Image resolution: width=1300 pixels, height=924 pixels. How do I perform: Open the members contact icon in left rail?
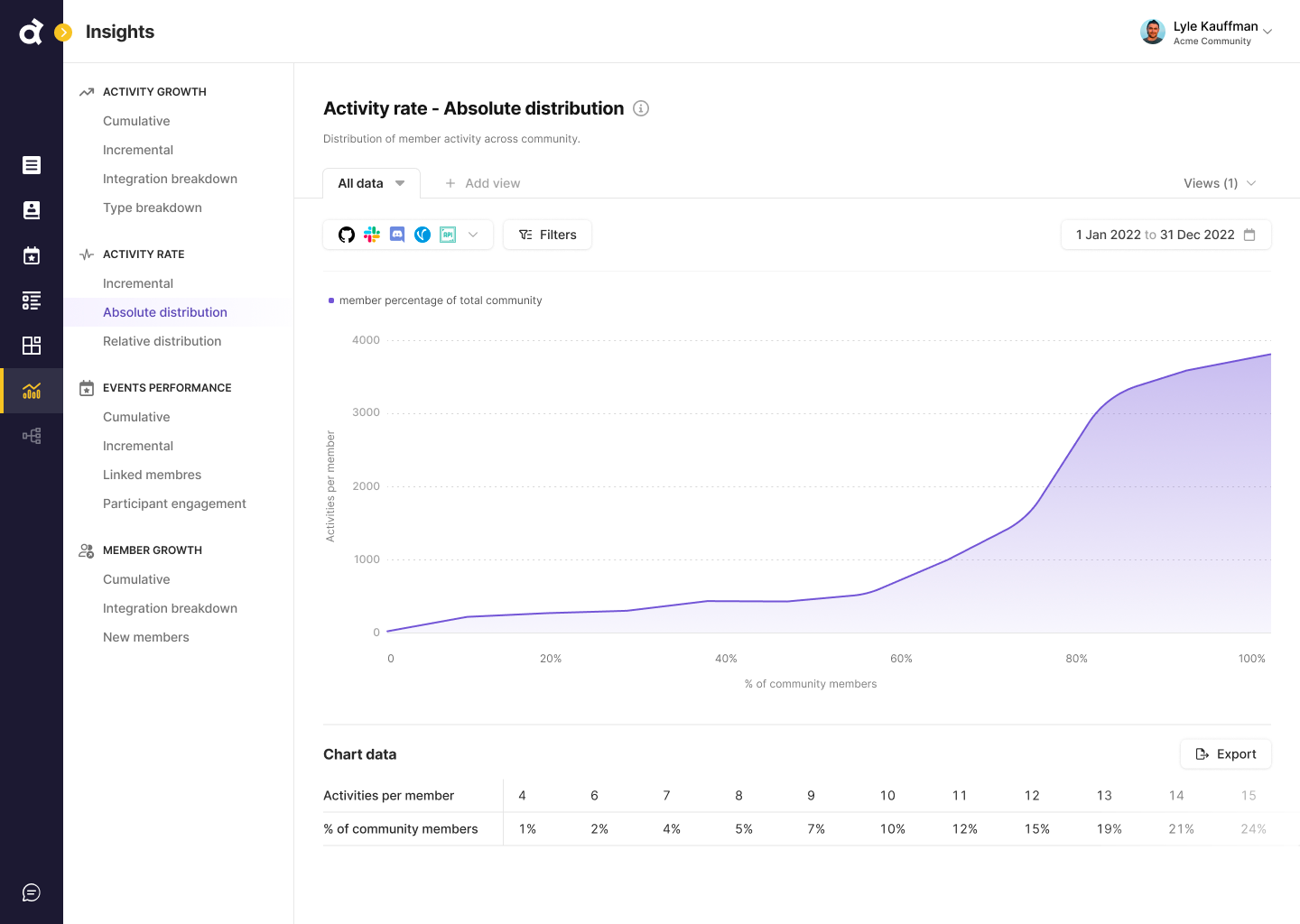(x=32, y=210)
